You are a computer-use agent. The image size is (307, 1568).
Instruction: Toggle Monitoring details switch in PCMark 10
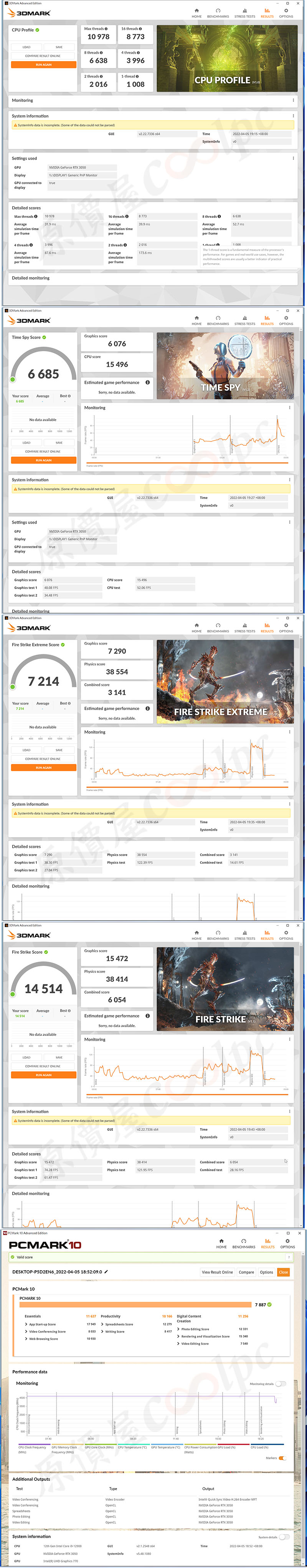[281, 1384]
